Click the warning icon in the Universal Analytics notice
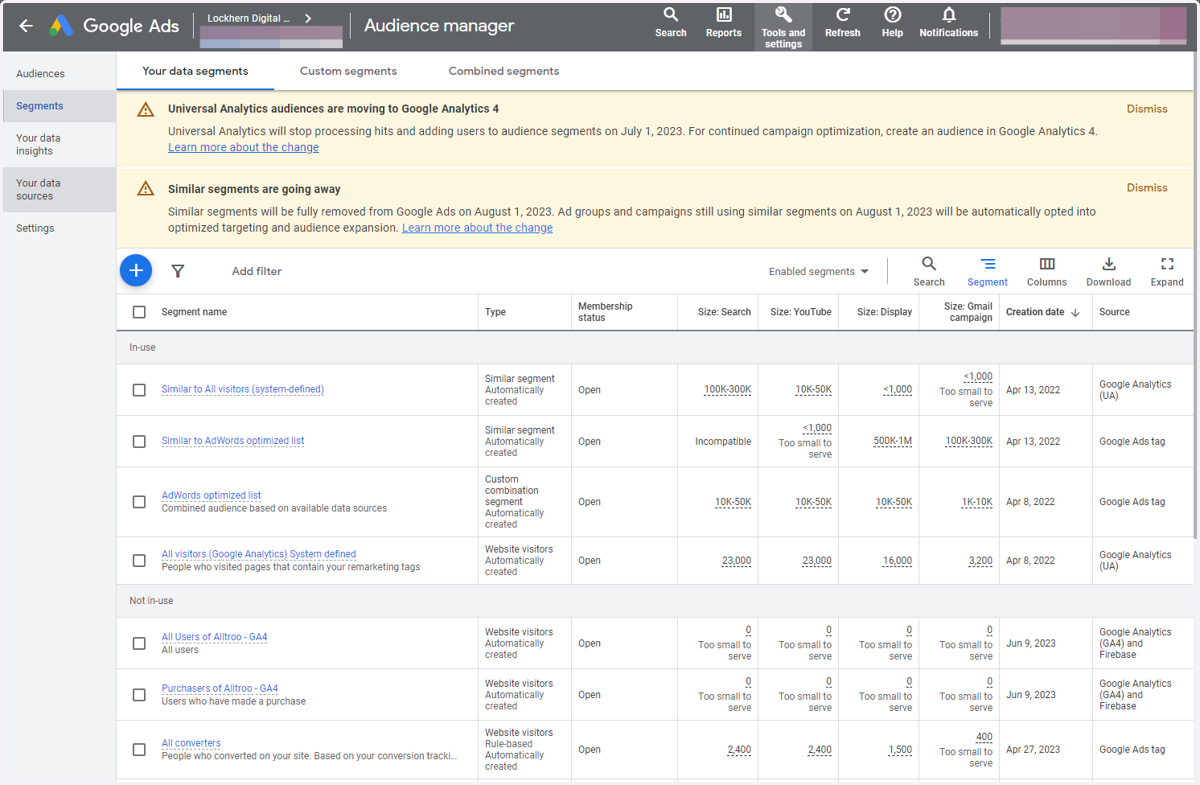This screenshot has height=785, width=1200. coord(146,110)
